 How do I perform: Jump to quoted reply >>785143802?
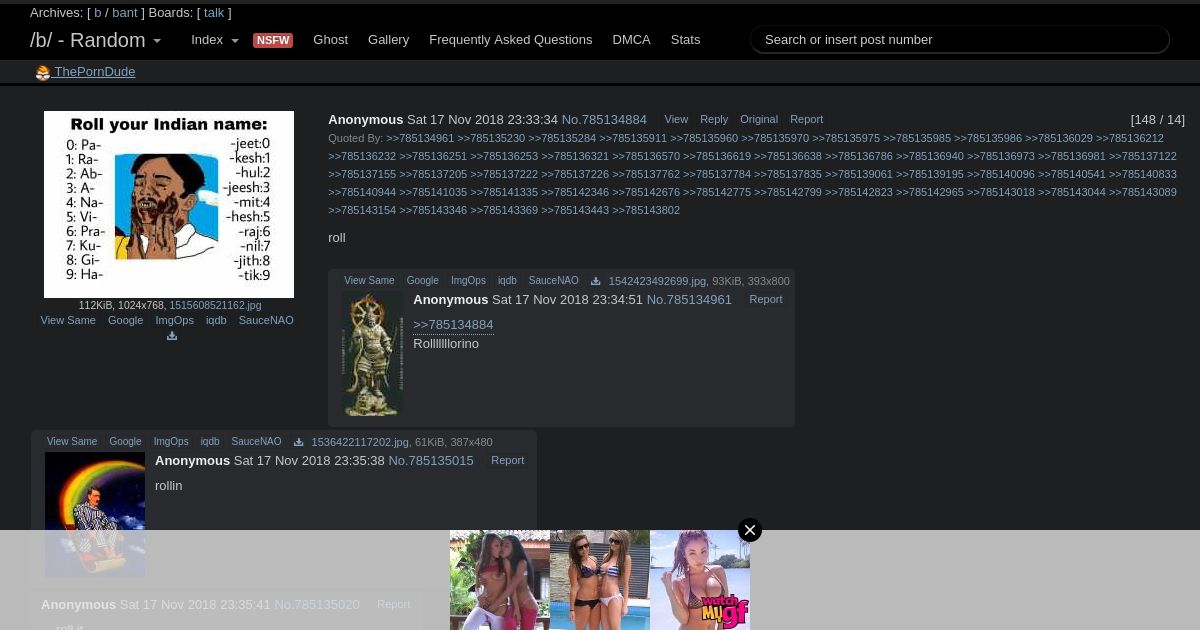[x=646, y=211]
